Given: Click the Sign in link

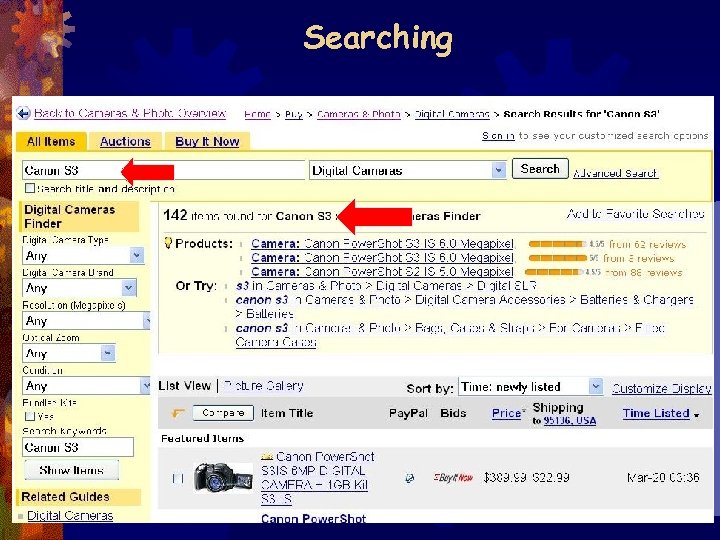Looking at the screenshot, I should pyautogui.click(x=498, y=135).
